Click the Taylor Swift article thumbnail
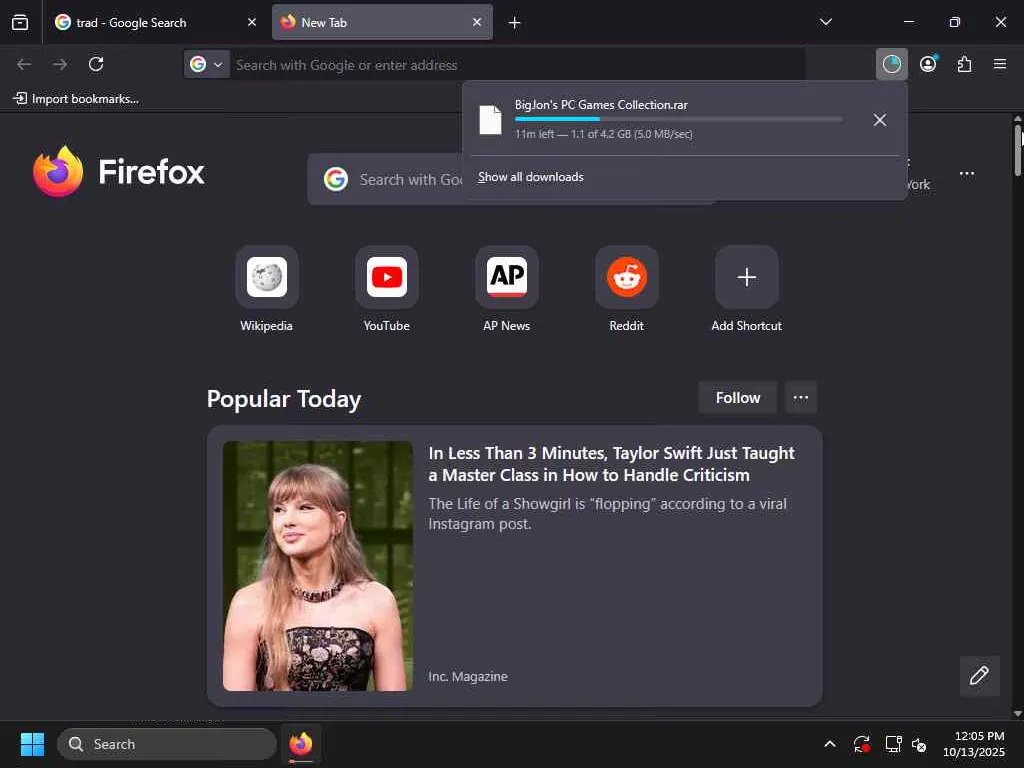 [318, 566]
